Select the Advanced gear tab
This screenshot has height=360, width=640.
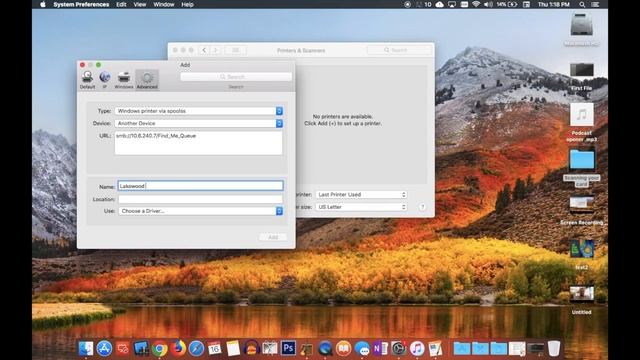(x=147, y=80)
